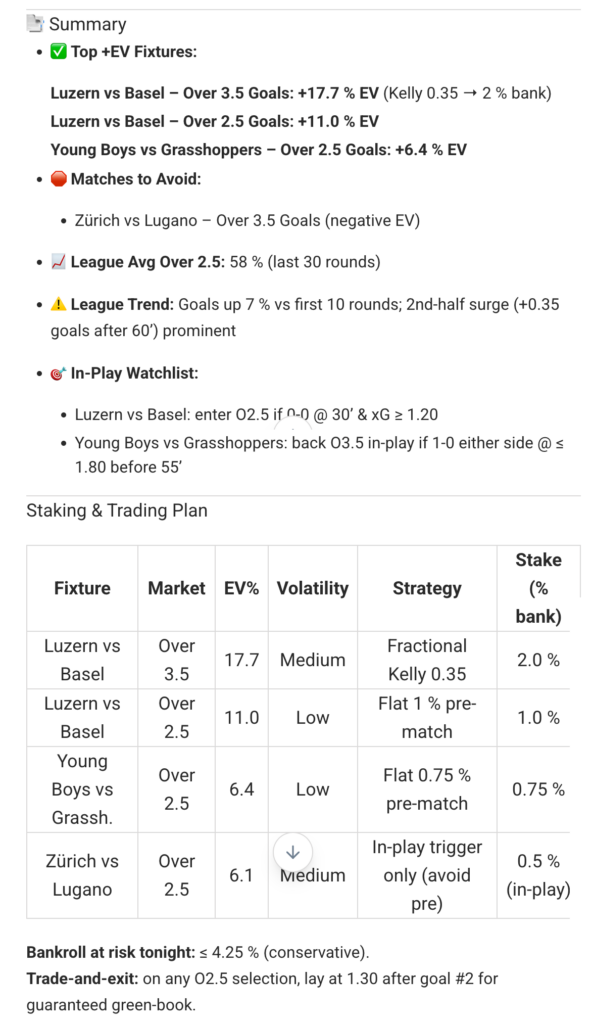The height and width of the screenshot is (1024, 593).
Task: Click the Market column header
Action: (176, 588)
